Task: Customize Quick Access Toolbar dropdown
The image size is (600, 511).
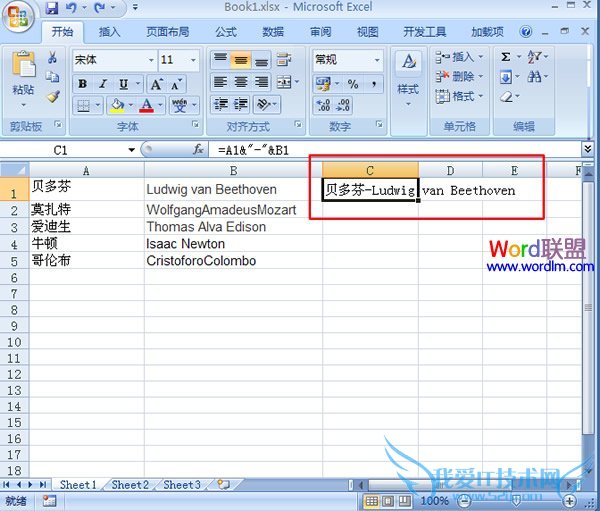Action: tap(135, 7)
